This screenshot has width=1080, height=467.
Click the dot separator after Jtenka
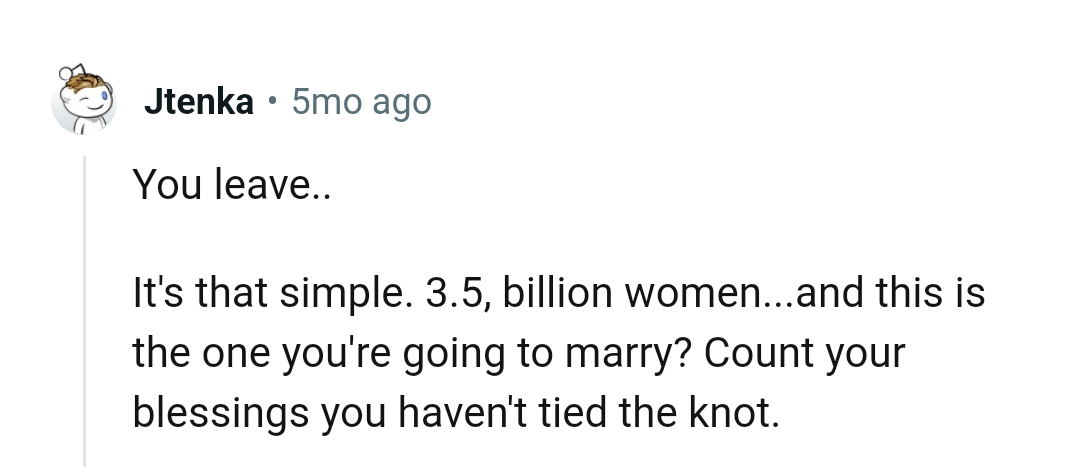point(272,102)
